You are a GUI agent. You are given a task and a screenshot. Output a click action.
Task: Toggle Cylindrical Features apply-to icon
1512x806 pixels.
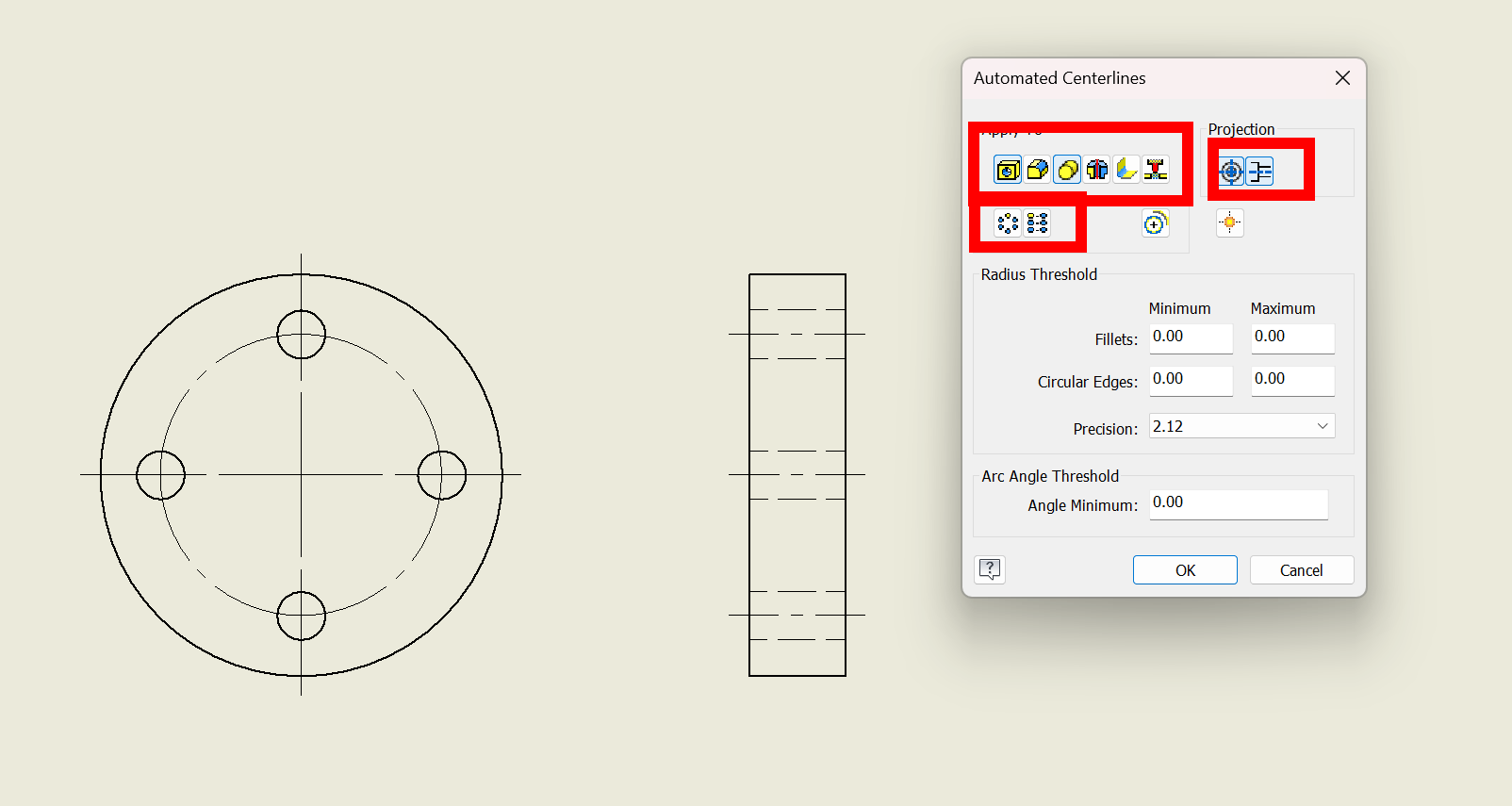[1067, 170]
